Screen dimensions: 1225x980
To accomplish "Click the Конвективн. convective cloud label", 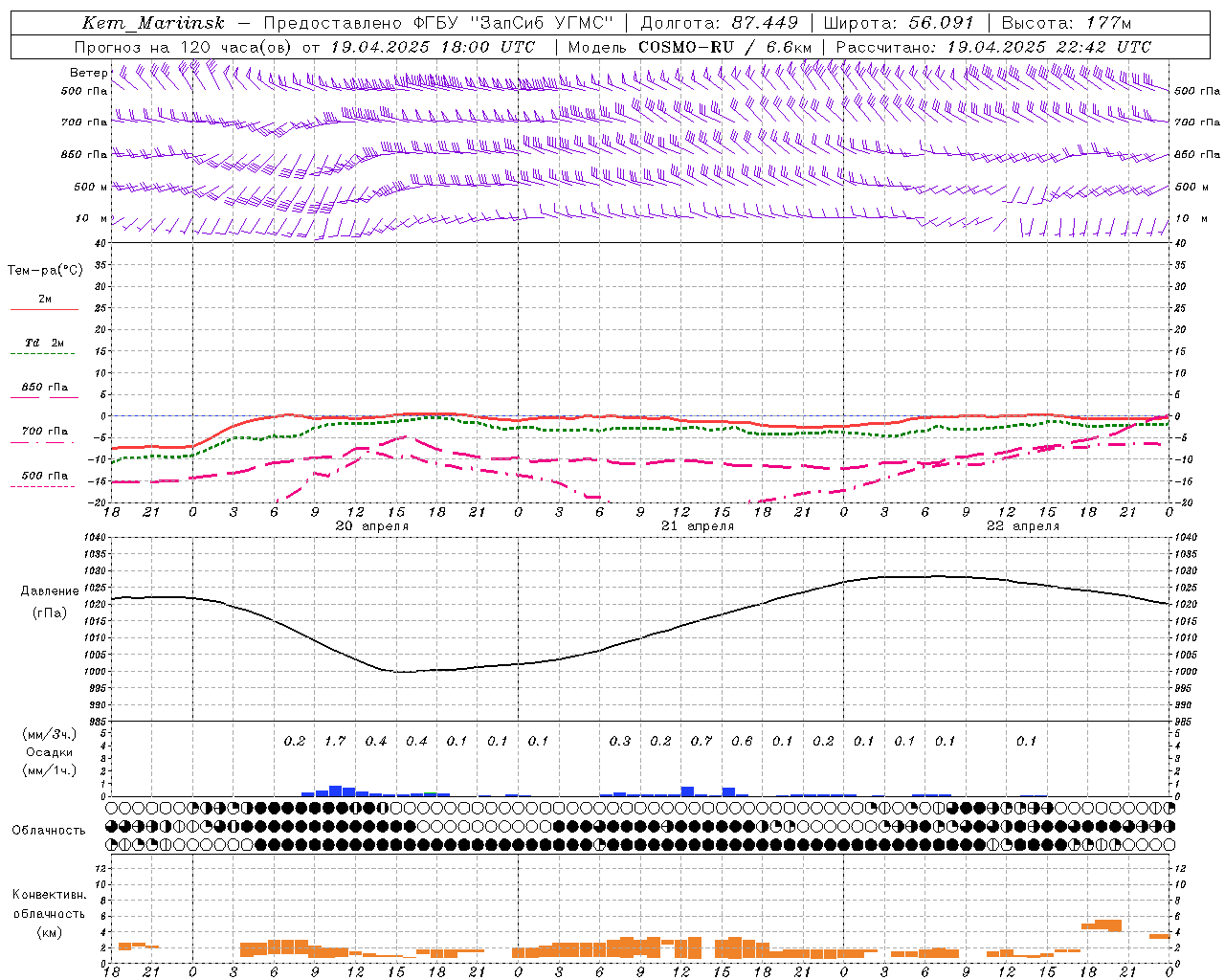I will click(49, 895).
